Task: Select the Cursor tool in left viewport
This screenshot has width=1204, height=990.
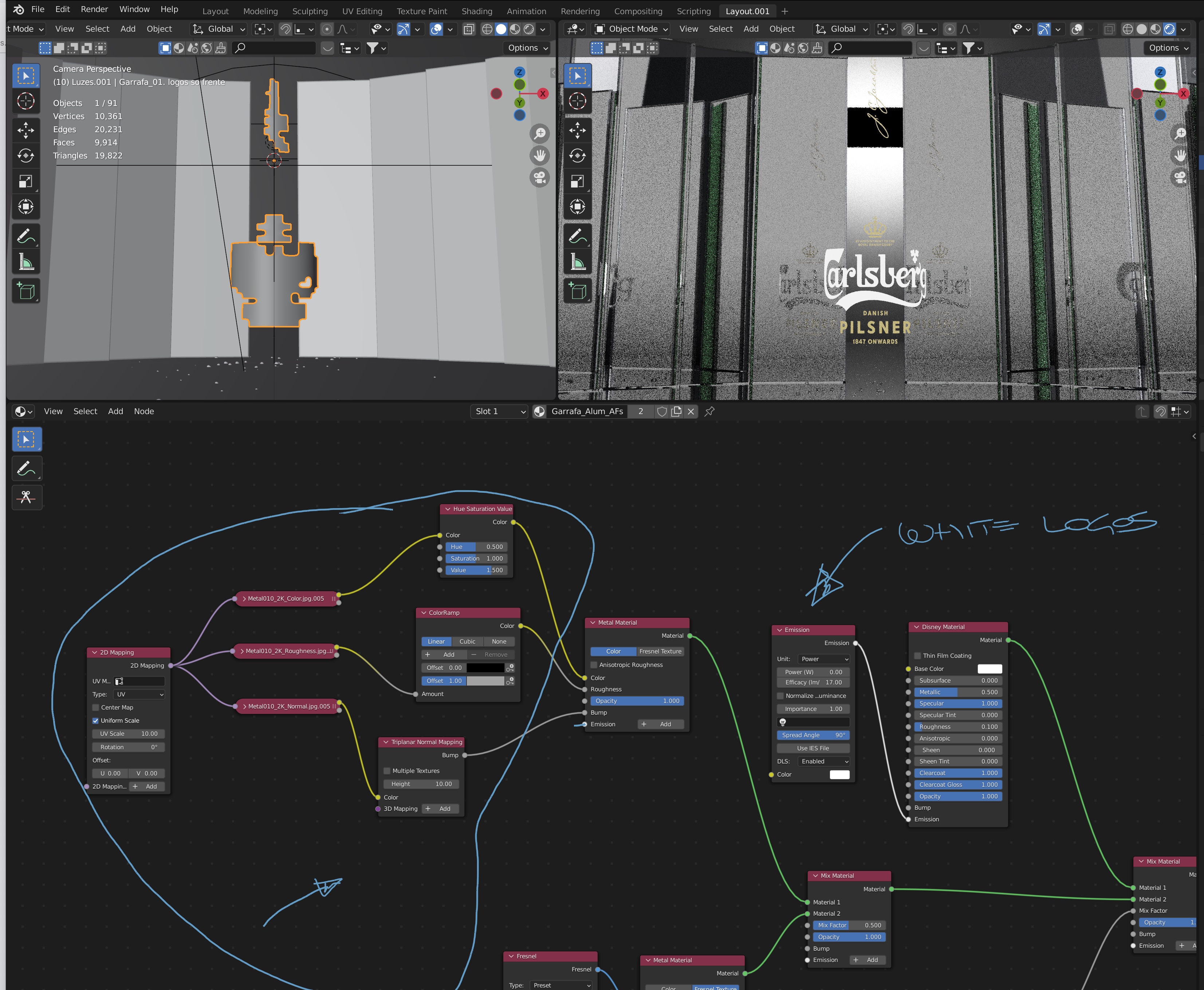Action: point(25,102)
